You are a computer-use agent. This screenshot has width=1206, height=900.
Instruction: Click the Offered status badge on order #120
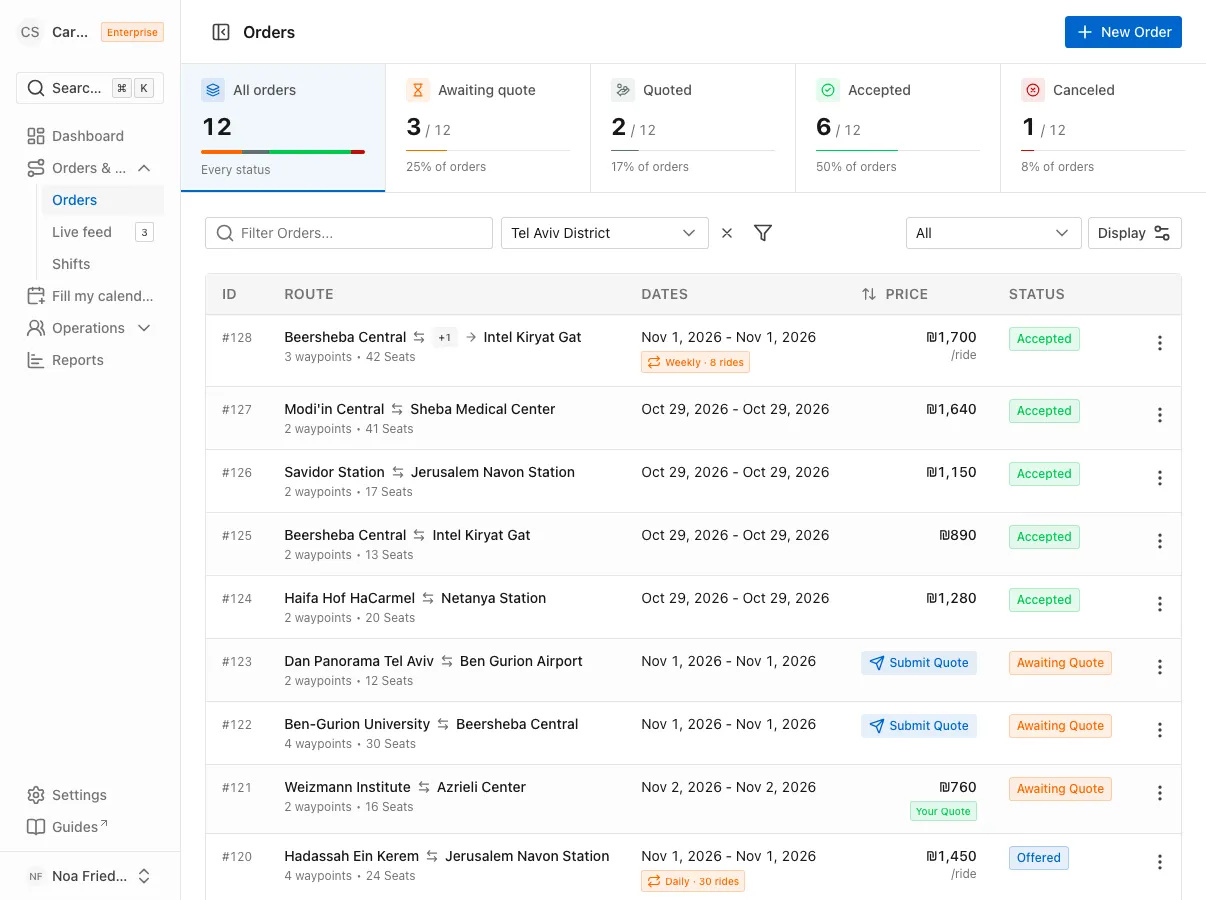point(1039,858)
